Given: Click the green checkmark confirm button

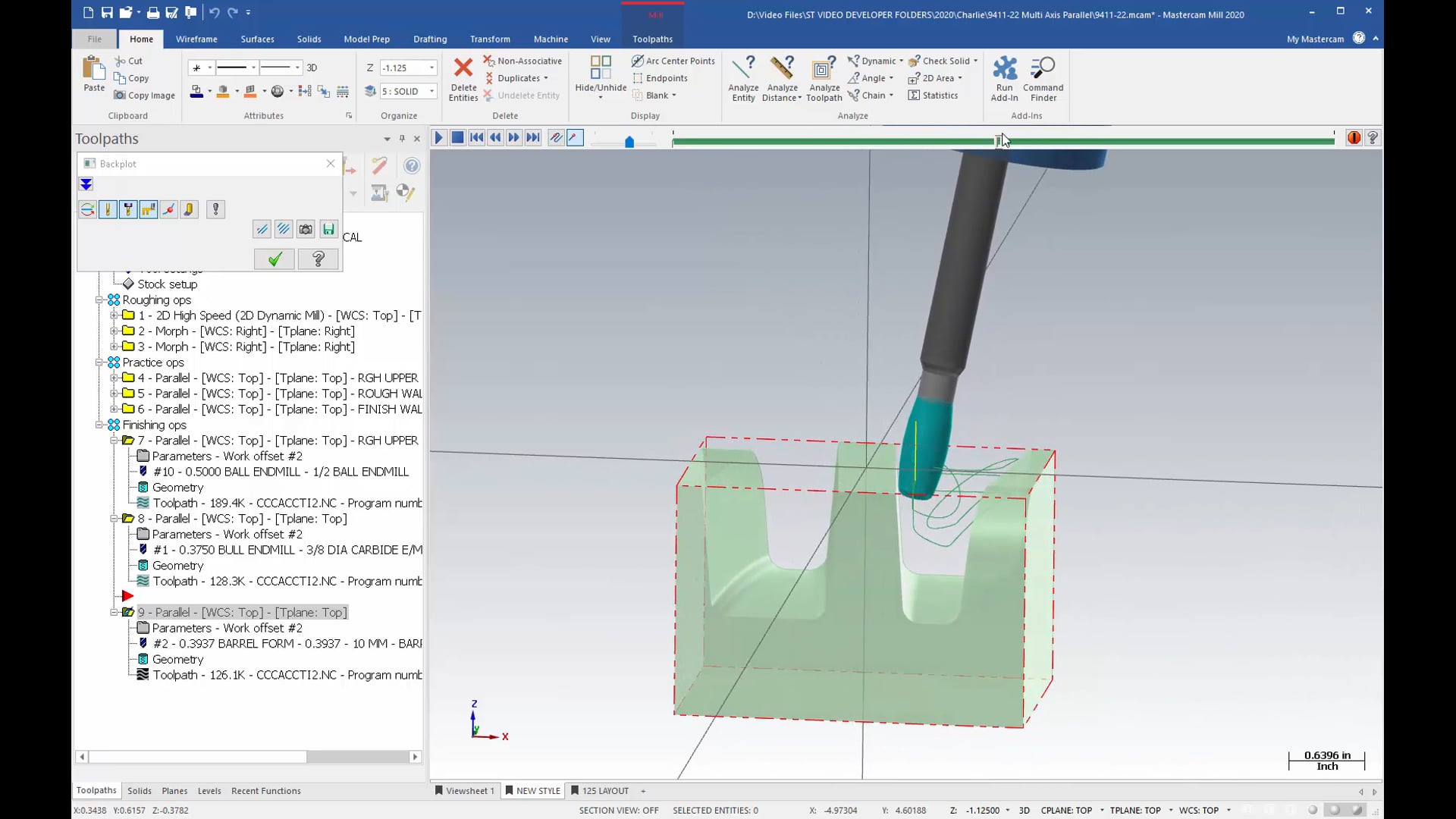Looking at the screenshot, I should coord(274,258).
